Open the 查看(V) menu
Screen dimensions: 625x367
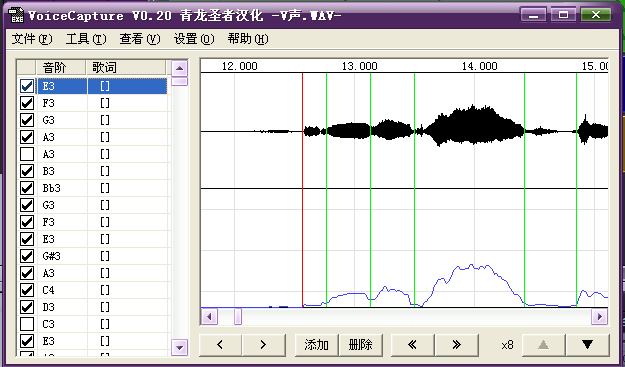[140, 39]
